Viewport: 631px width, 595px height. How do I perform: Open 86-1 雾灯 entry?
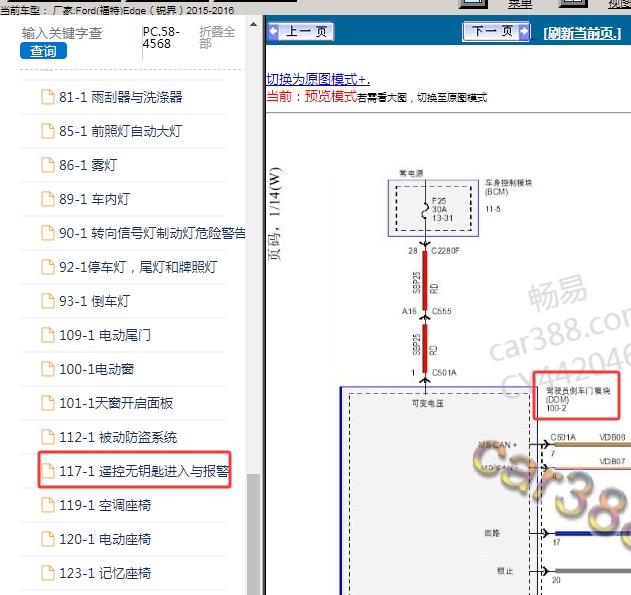88,165
